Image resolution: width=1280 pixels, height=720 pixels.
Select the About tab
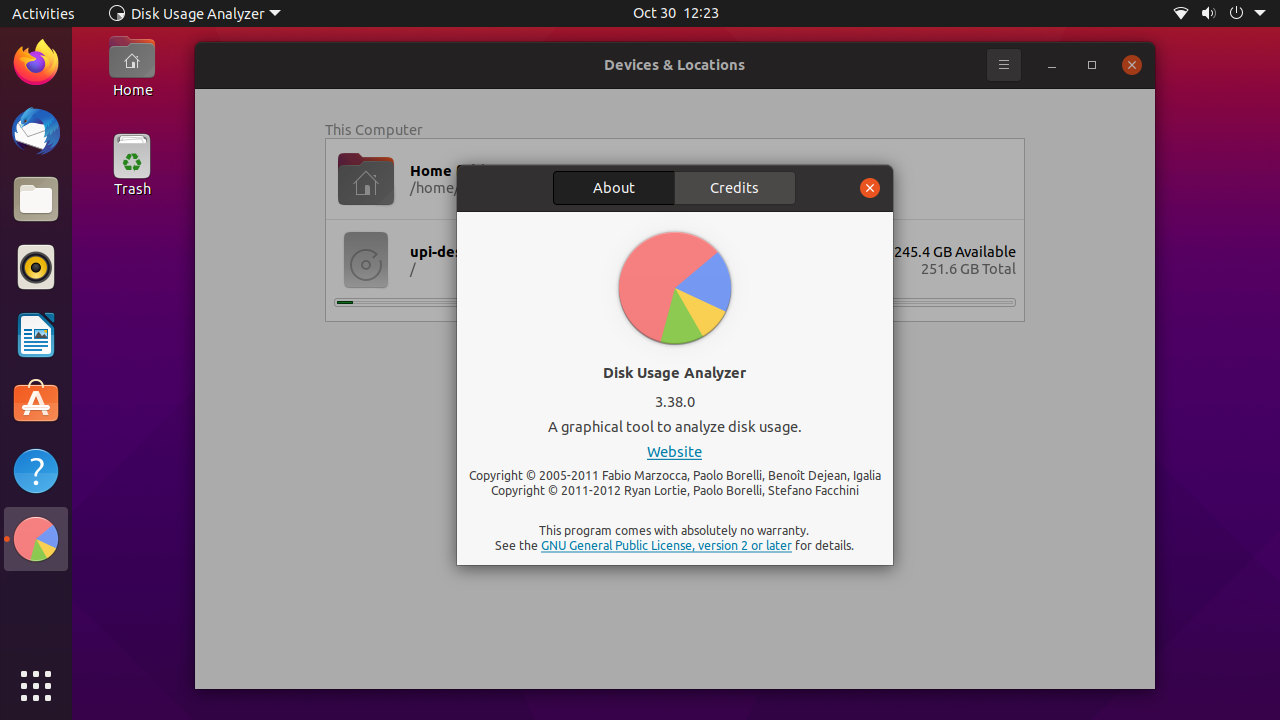(x=613, y=188)
